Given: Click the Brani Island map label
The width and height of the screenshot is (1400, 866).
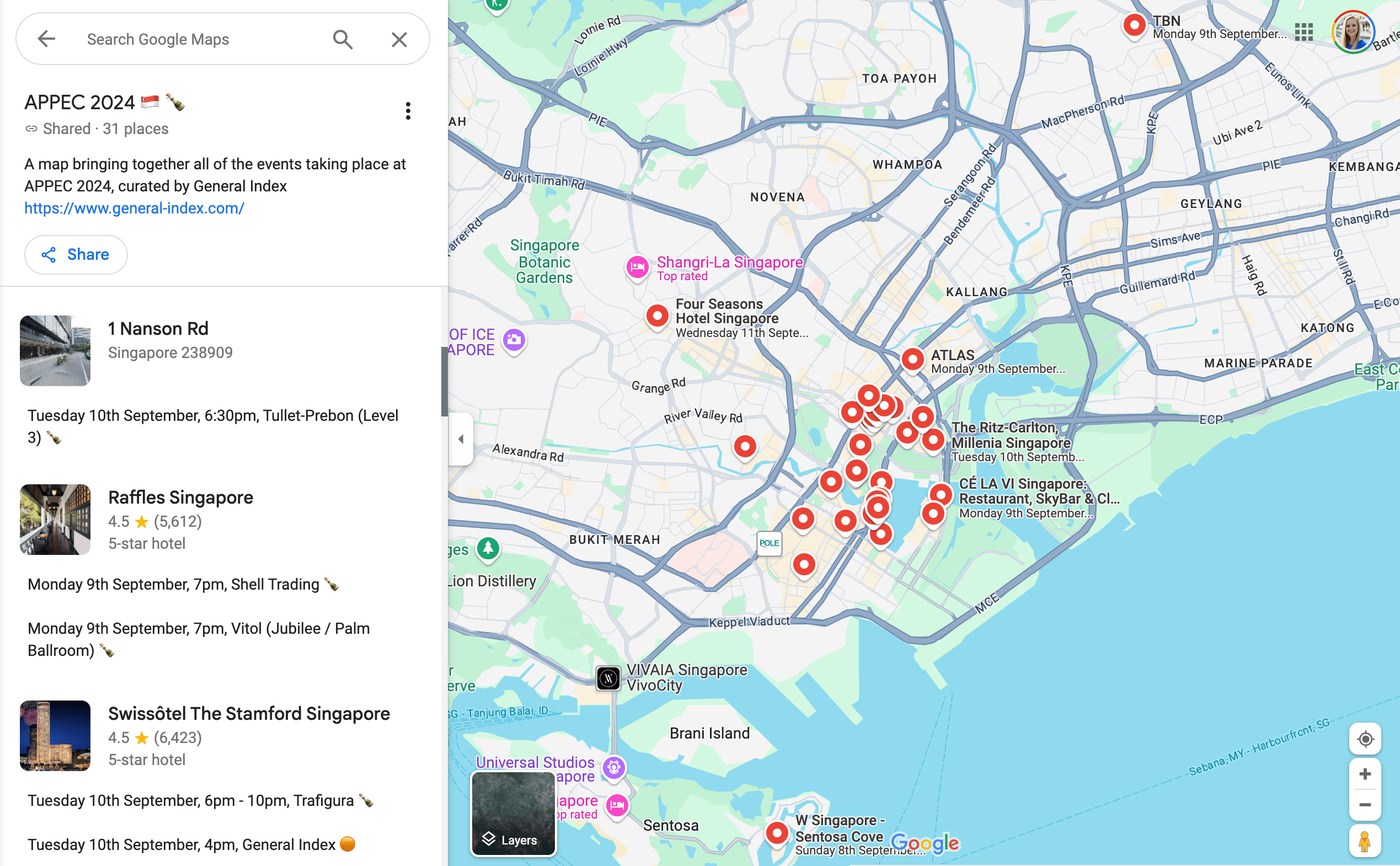Looking at the screenshot, I should (x=709, y=733).
